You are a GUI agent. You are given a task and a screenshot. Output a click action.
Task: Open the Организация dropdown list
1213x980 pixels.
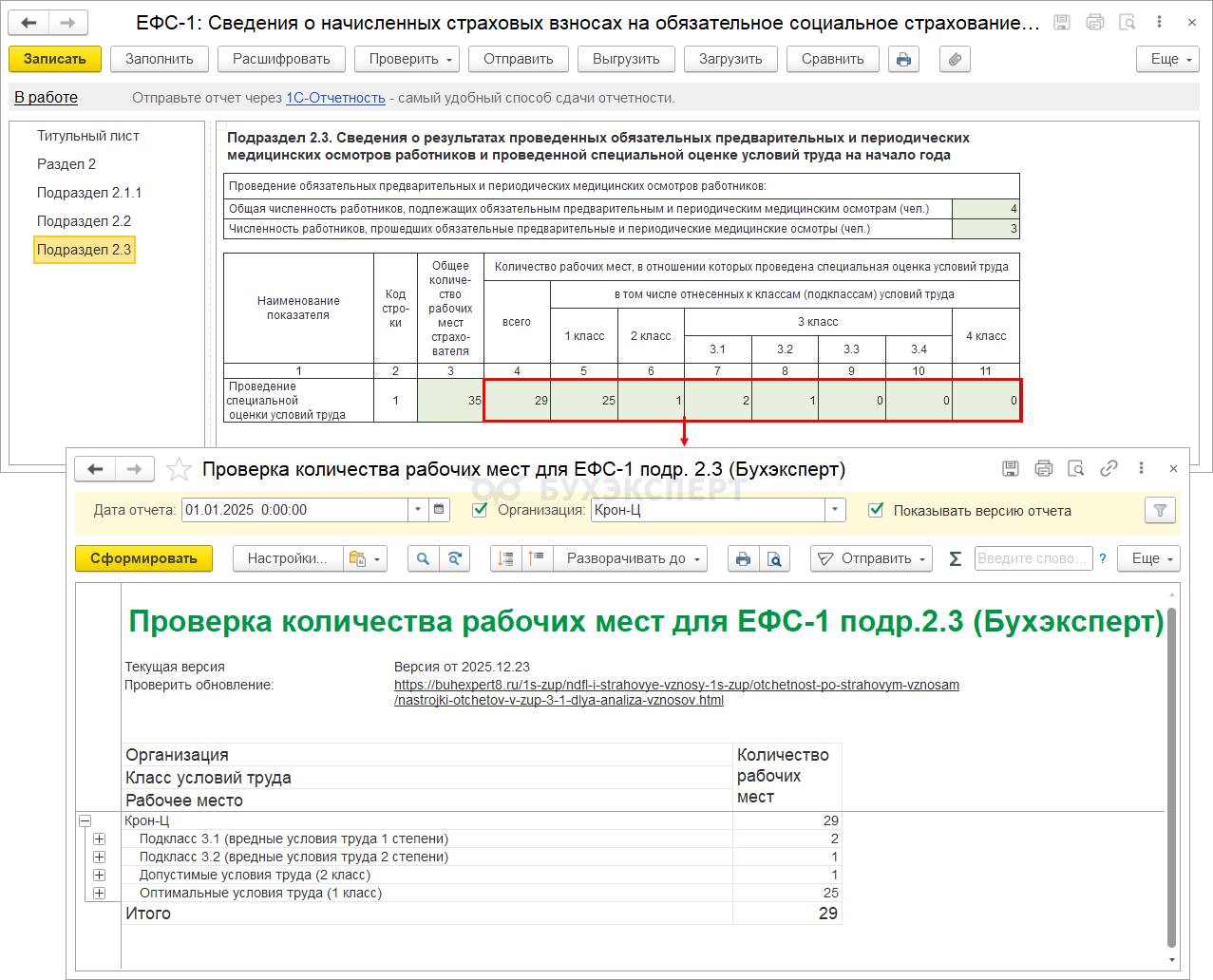click(x=835, y=510)
